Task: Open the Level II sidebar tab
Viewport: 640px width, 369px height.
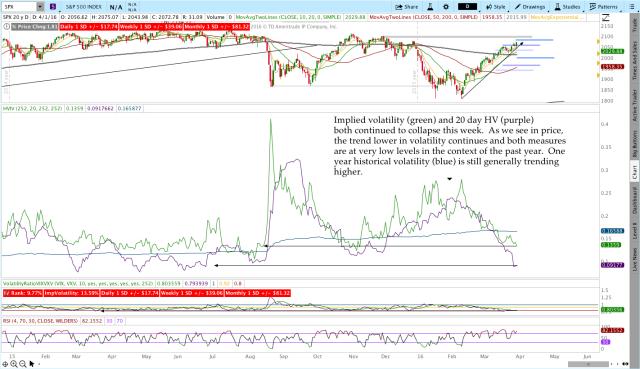Action: [x=635, y=231]
